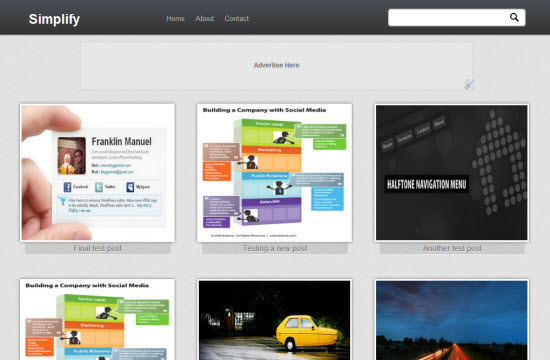550x360 pixels.
Task: Click the Simplify site logo
Action: 54,19
